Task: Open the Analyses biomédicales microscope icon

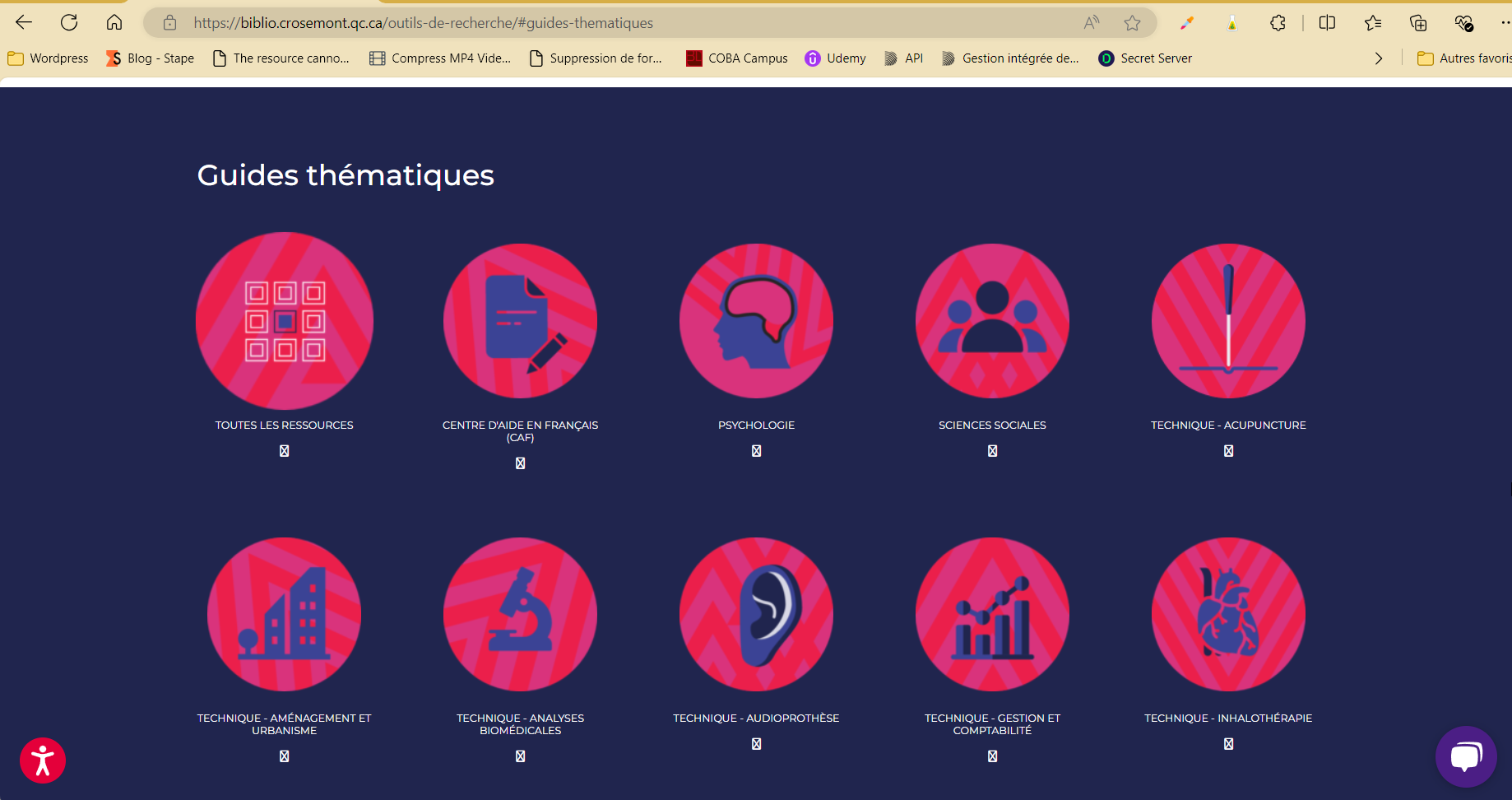Action: click(x=520, y=614)
